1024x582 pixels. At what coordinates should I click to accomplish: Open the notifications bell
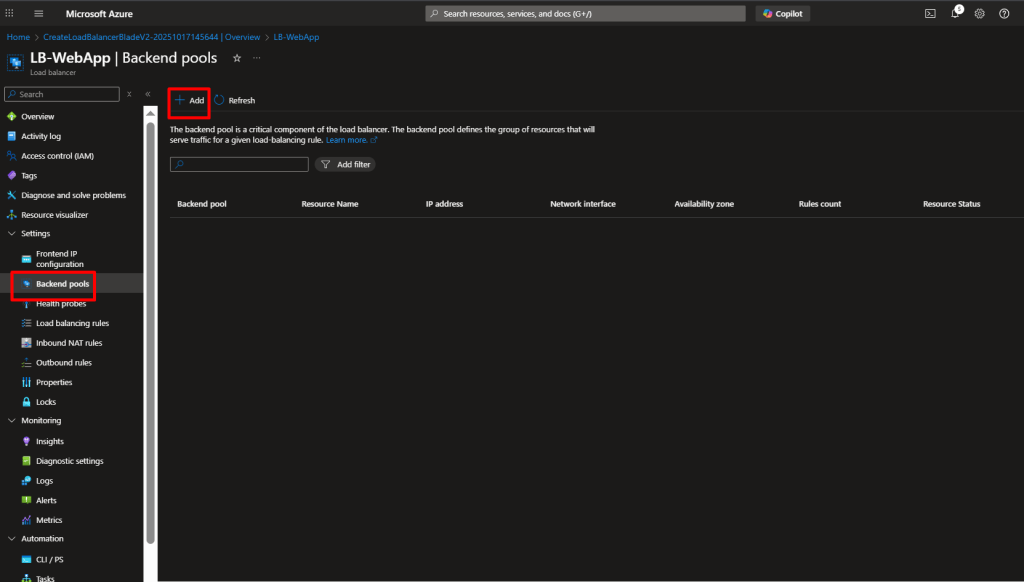(955, 14)
